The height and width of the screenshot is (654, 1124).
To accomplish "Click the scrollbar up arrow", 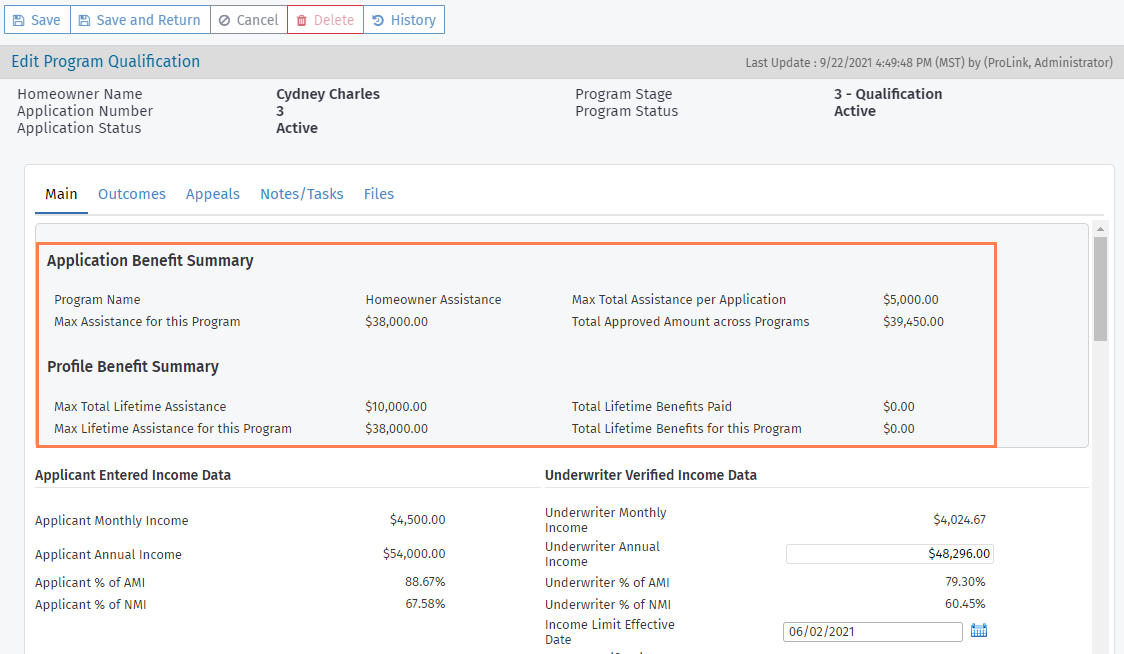I will [1101, 228].
